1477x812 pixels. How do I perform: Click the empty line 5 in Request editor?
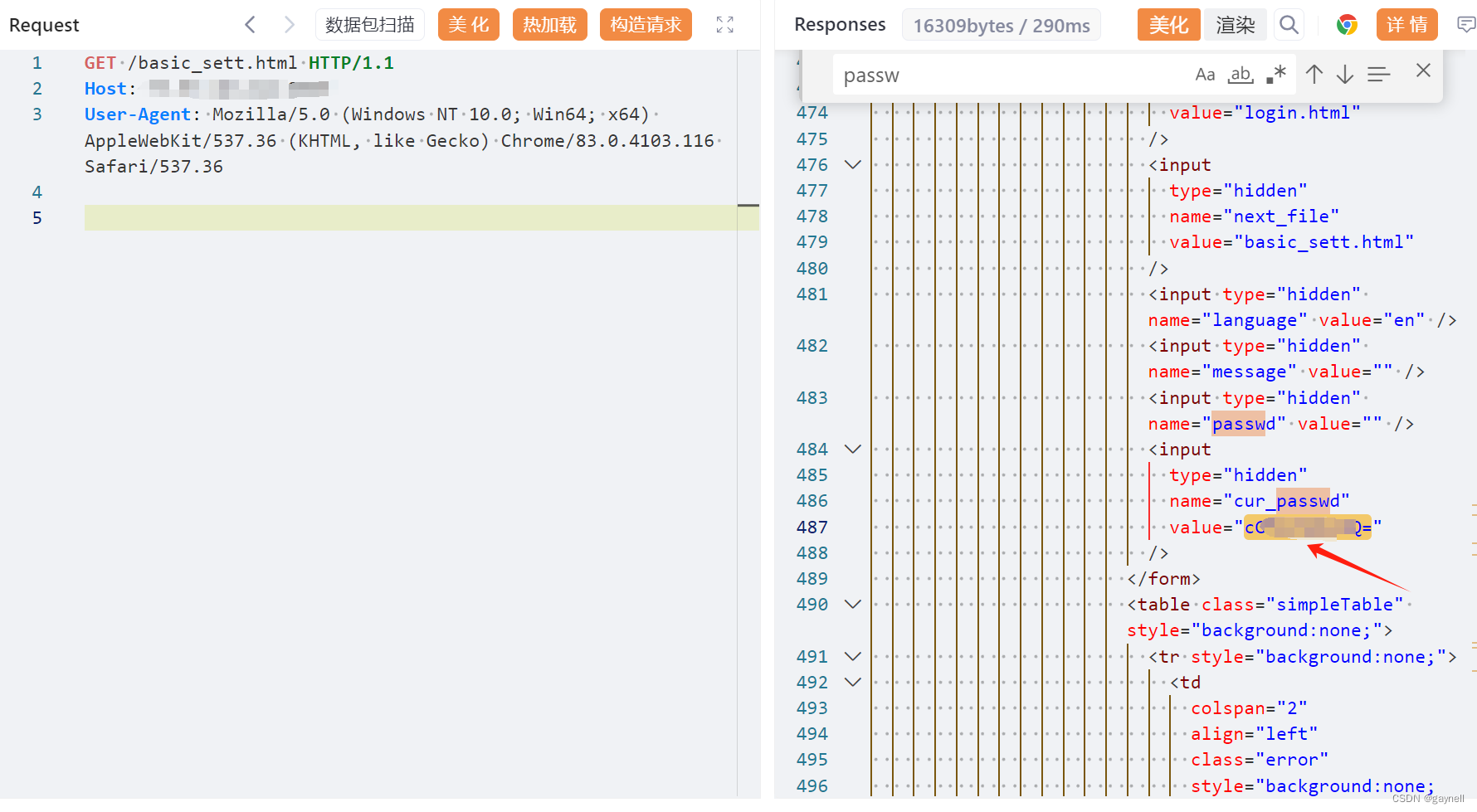point(422,217)
